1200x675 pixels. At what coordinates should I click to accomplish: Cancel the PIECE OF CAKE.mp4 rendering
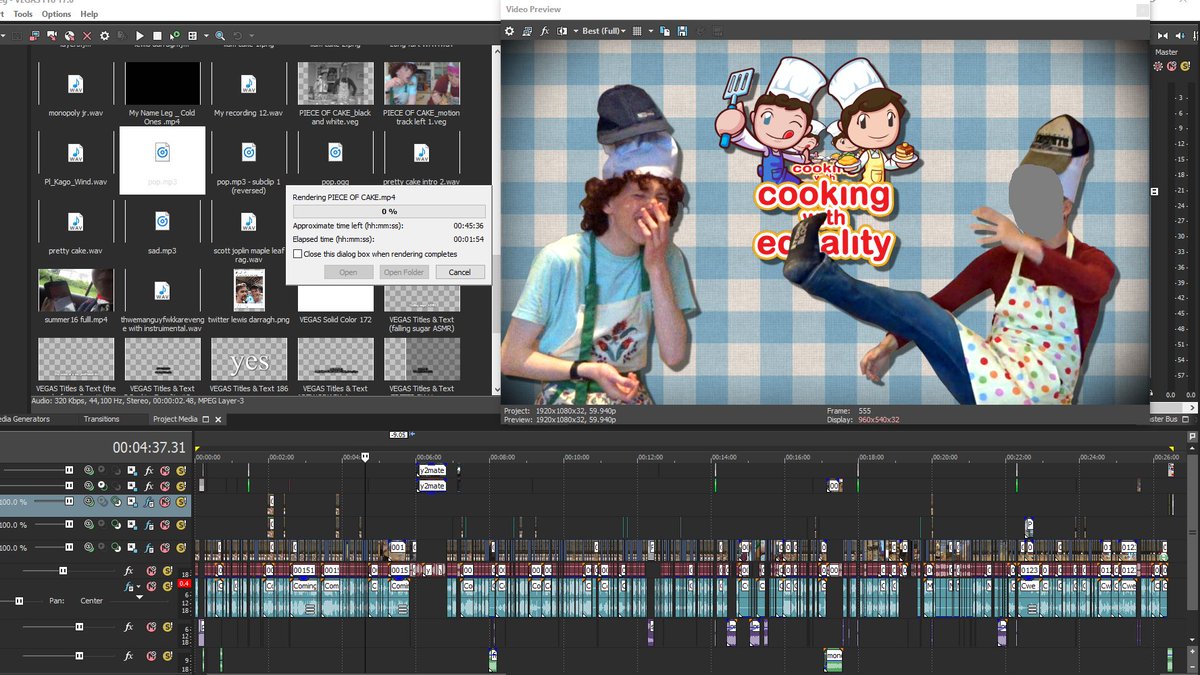tap(460, 272)
